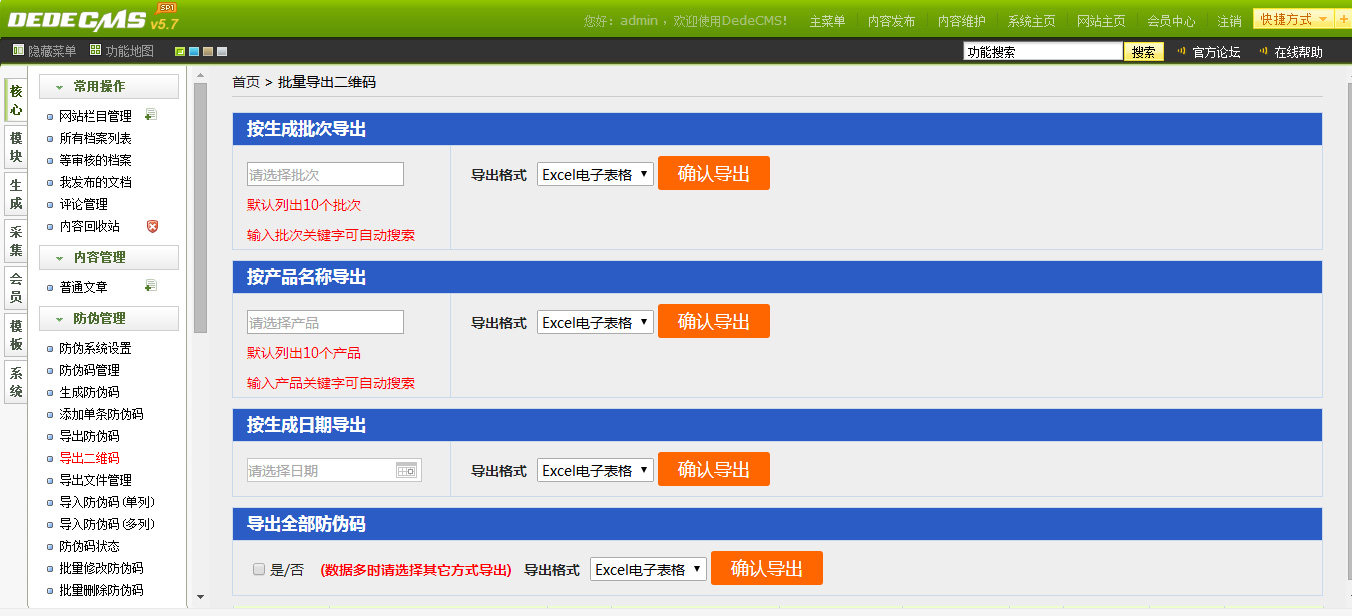This screenshot has width=1352, height=616.
Task: Open 导出文件管理 in sidebar
Action: point(95,480)
